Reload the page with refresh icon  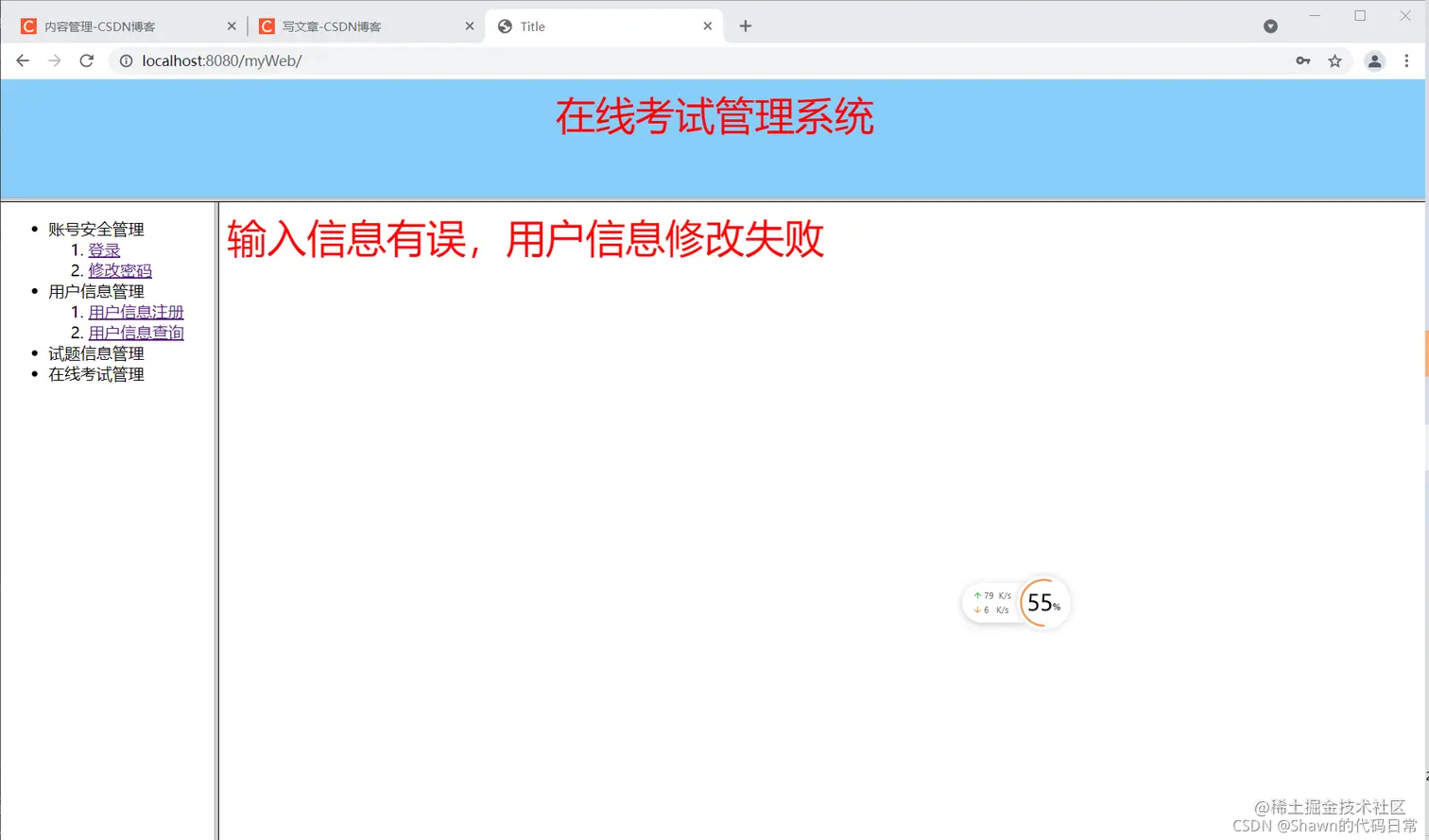point(86,60)
